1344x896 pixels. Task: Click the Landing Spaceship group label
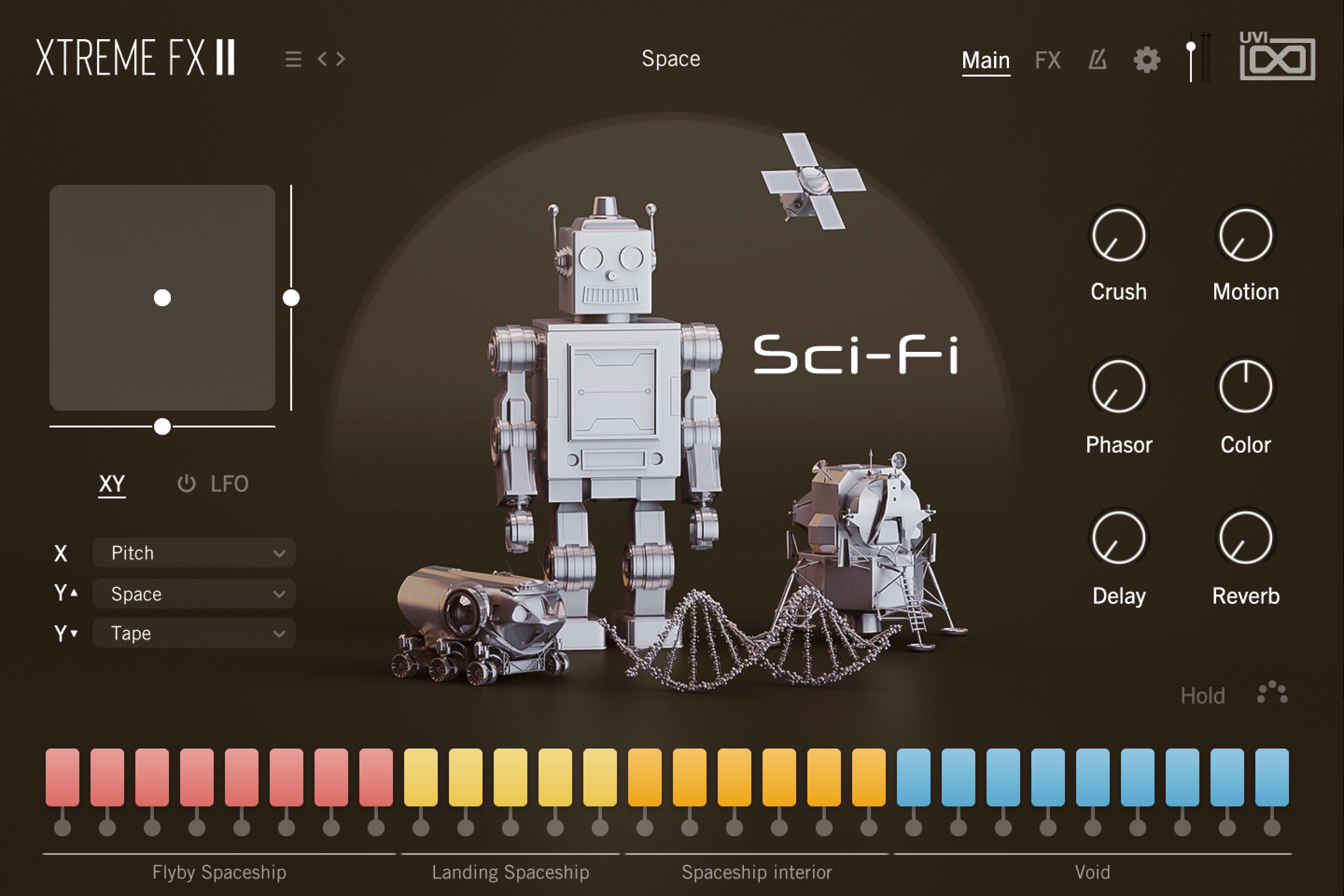(x=510, y=872)
